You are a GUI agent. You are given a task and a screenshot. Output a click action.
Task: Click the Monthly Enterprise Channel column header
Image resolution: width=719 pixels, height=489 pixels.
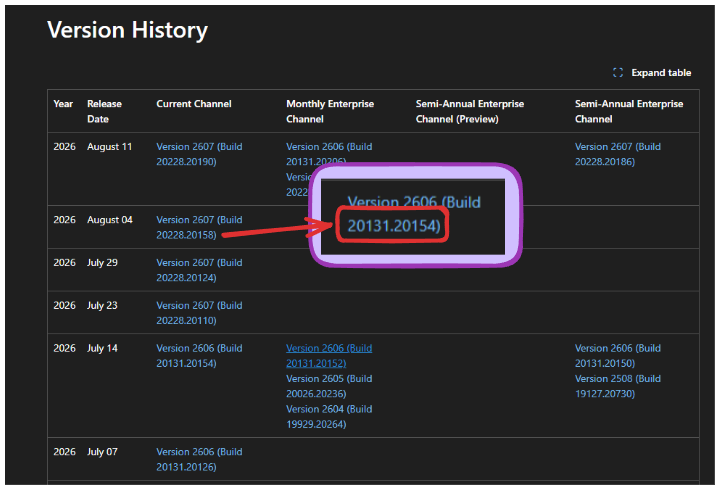tap(330, 111)
